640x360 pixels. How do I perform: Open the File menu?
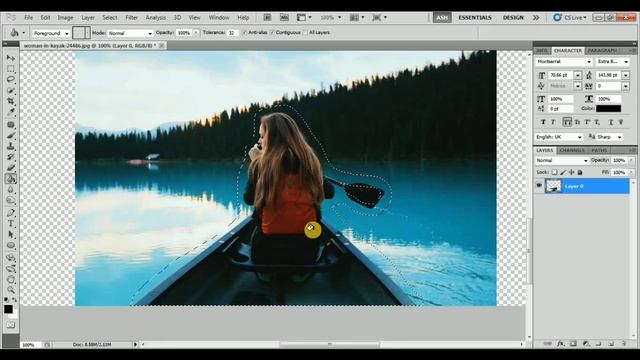click(29, 18)
